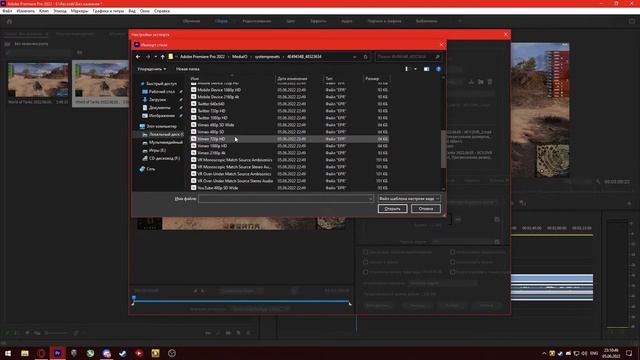Screen dimensions: 640x360
Task: Open the Справка menu
Action: click(x=162, y=11)
